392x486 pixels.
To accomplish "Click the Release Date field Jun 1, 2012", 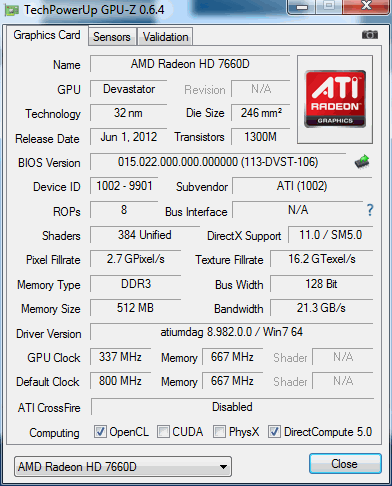I will [x=129, y=137].
